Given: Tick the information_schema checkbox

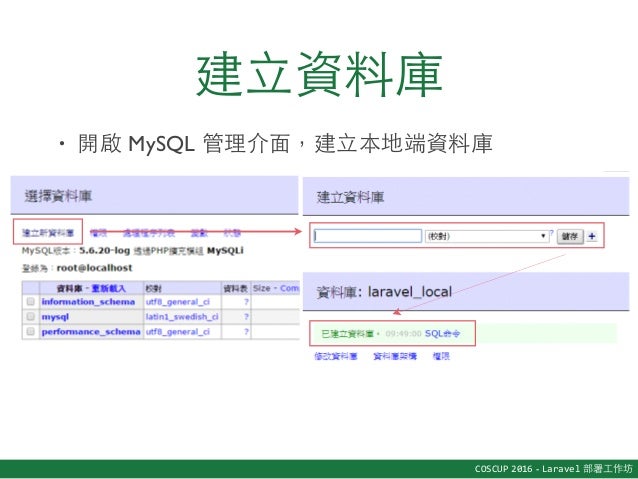Looking at the screenshot, I should [31, 302].
